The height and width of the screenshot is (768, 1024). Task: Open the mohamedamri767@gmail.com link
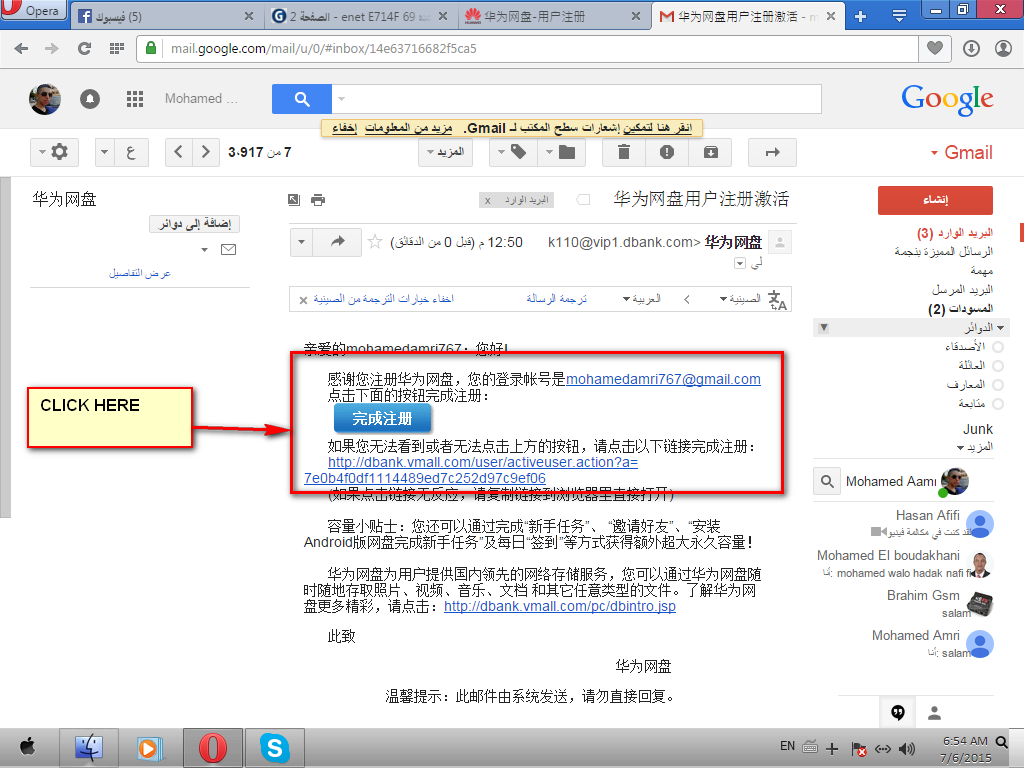pos(663,379)
